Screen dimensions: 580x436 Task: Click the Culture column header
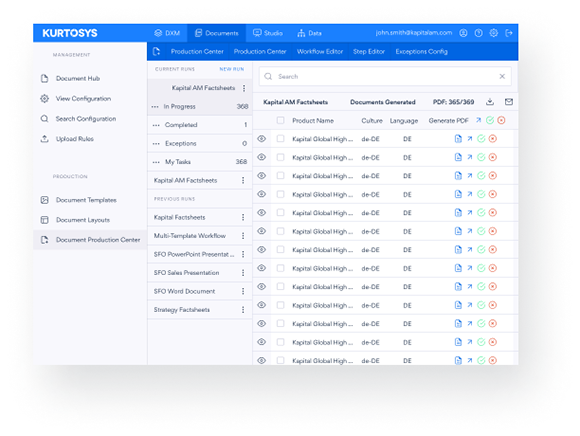tap(372, 121)
